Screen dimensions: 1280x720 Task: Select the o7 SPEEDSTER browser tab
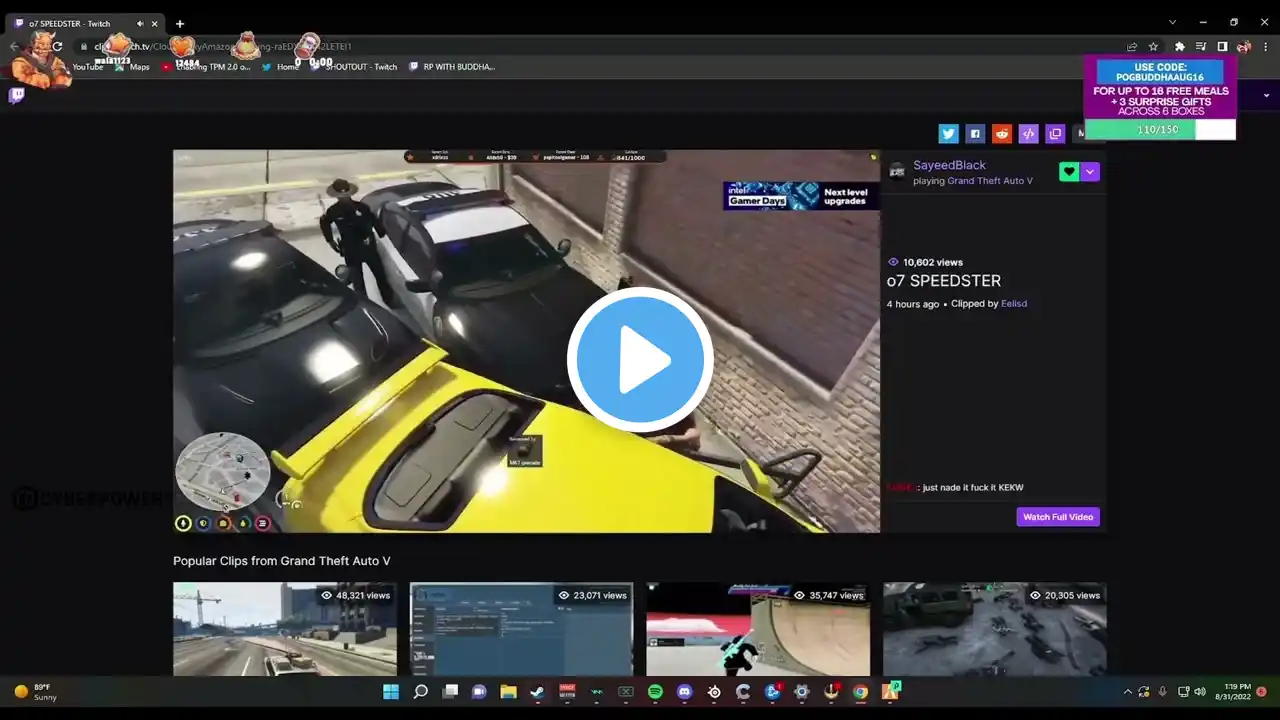[85, 23]
